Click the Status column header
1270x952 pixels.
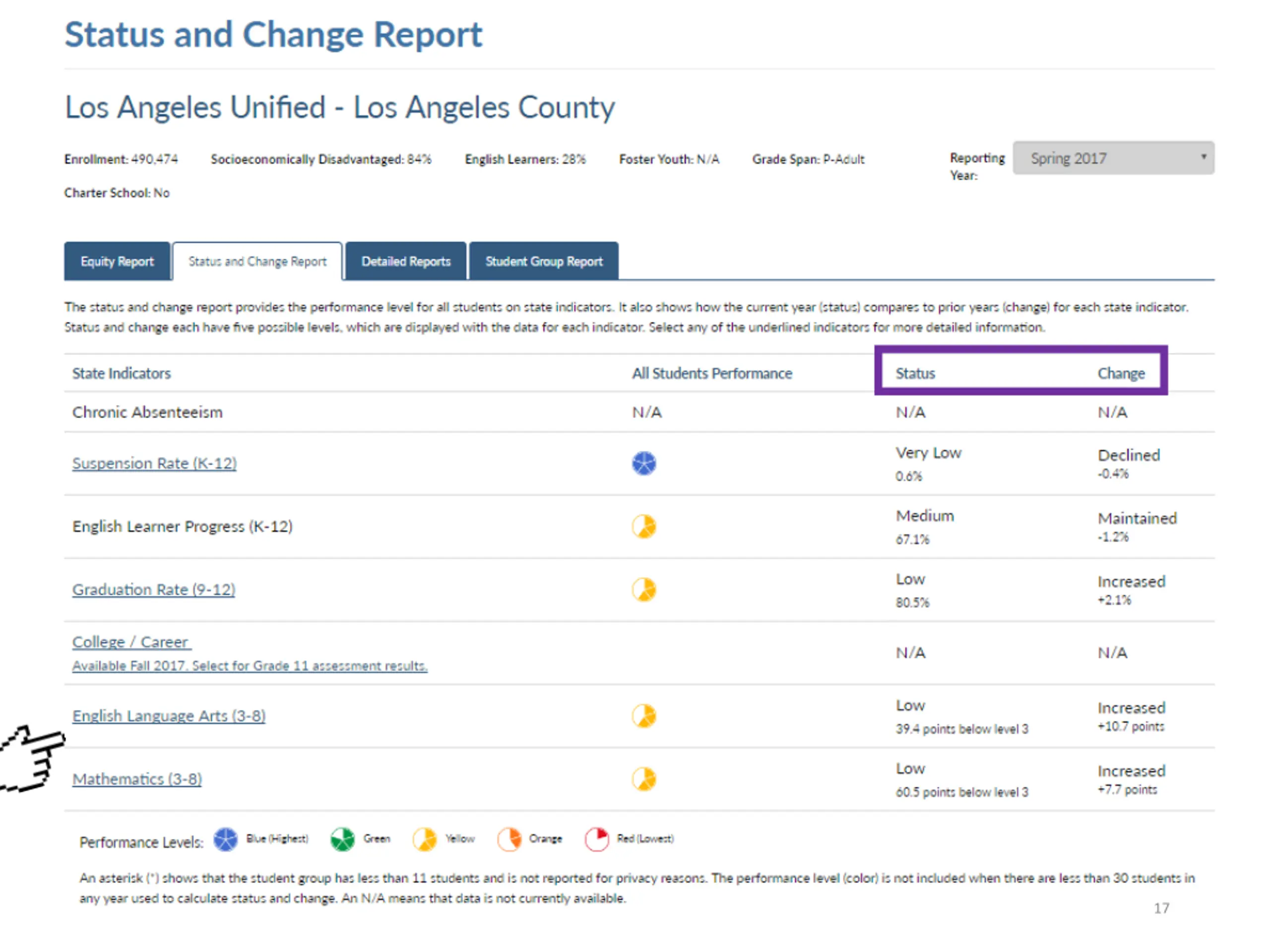915,373
